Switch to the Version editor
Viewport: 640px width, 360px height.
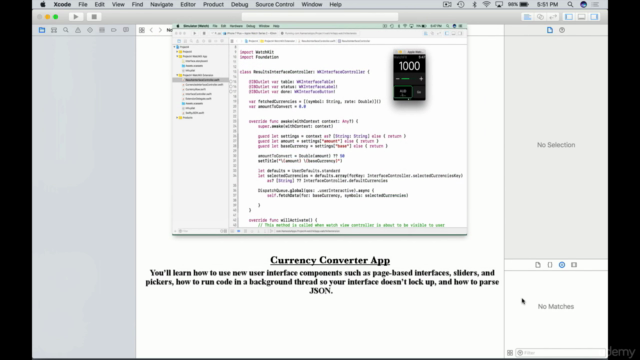[553, 17]
